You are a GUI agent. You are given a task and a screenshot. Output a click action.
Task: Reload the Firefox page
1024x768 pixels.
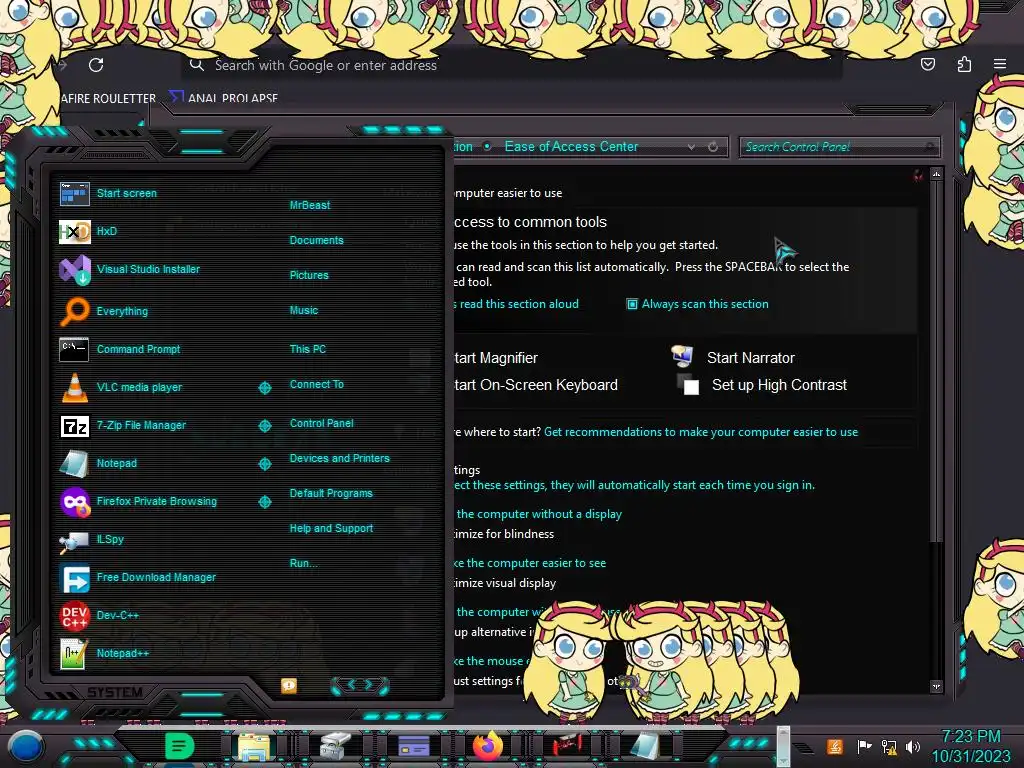click(x=96, y=65)
